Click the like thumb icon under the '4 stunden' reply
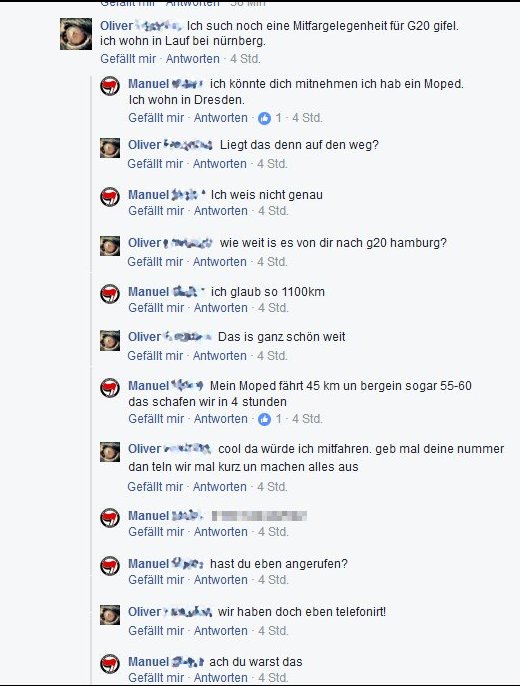 [264, 419]
